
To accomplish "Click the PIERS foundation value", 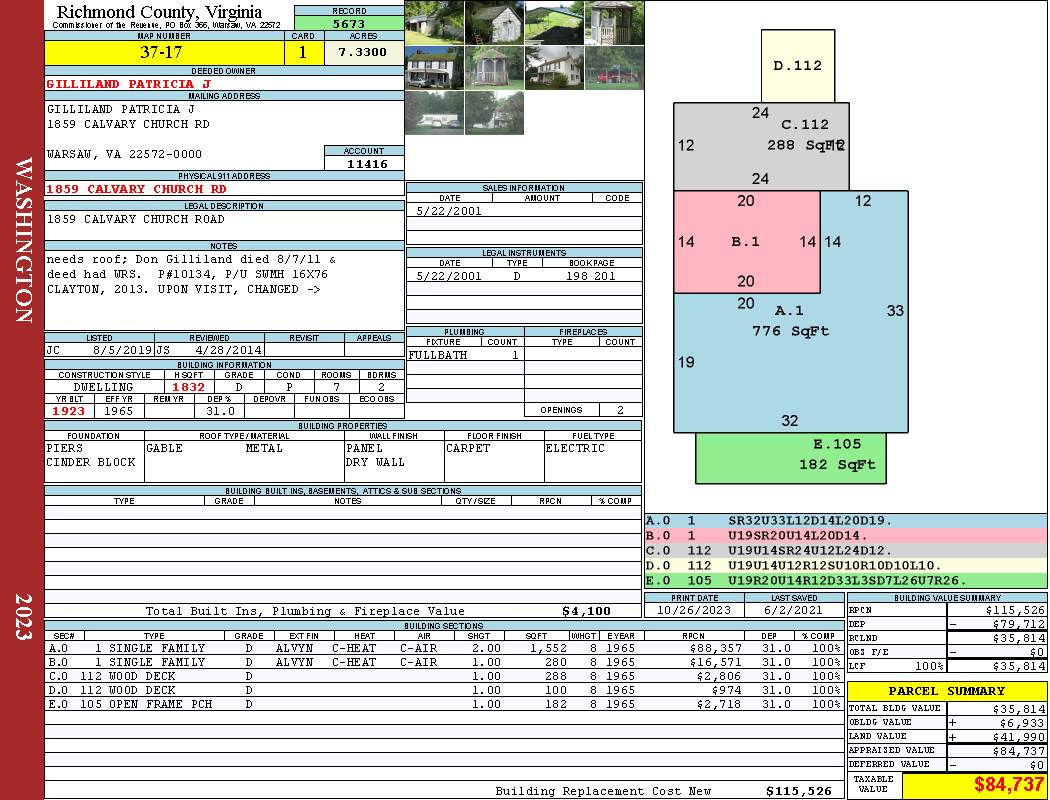I will [65, 448].
